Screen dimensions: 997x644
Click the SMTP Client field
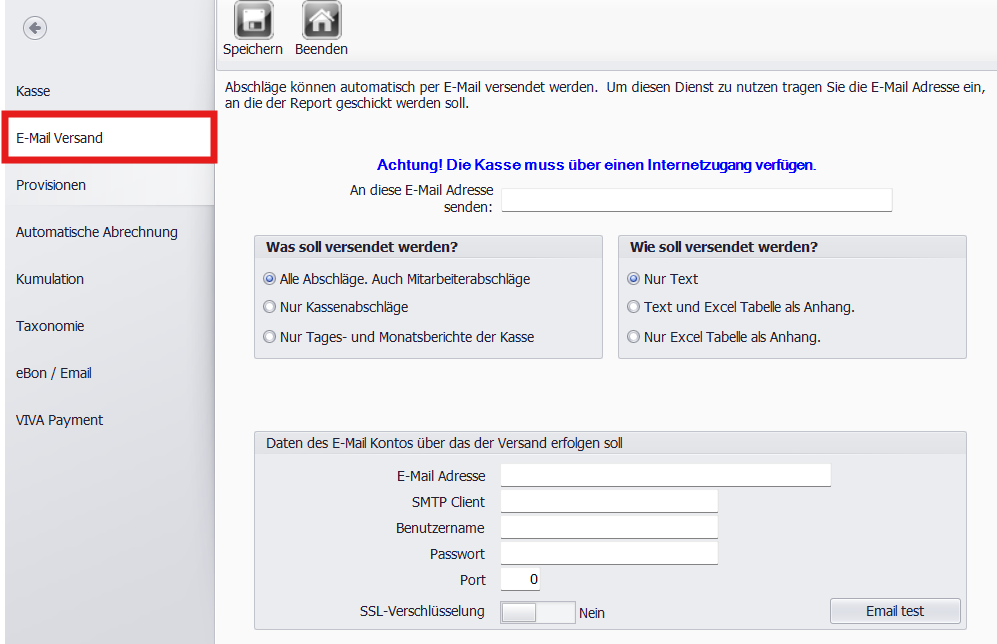609,502
